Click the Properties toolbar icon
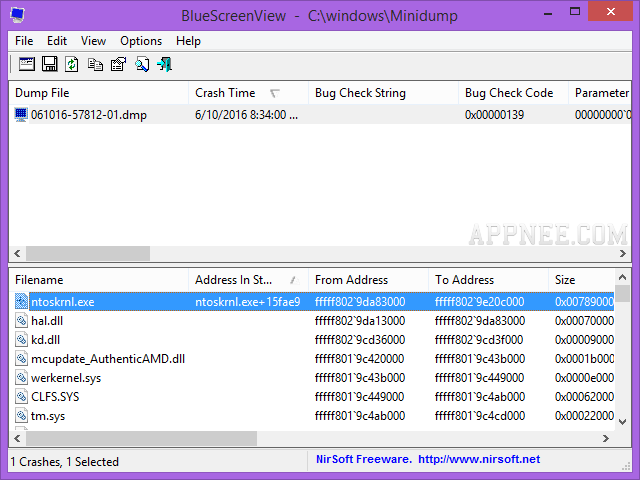The width and height of the screenshot is (640, 480). (118, 64)
